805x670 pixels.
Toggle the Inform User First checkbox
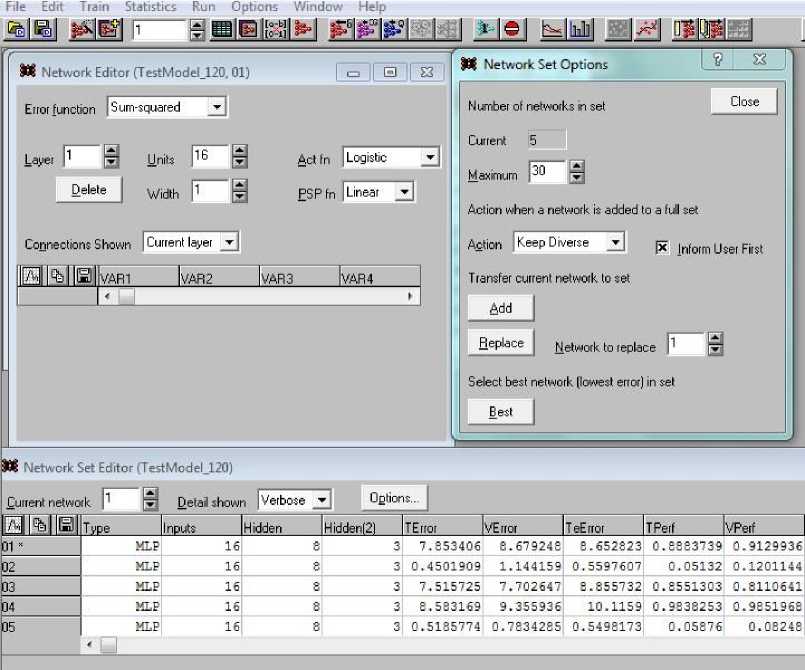[x=662, y=248]
